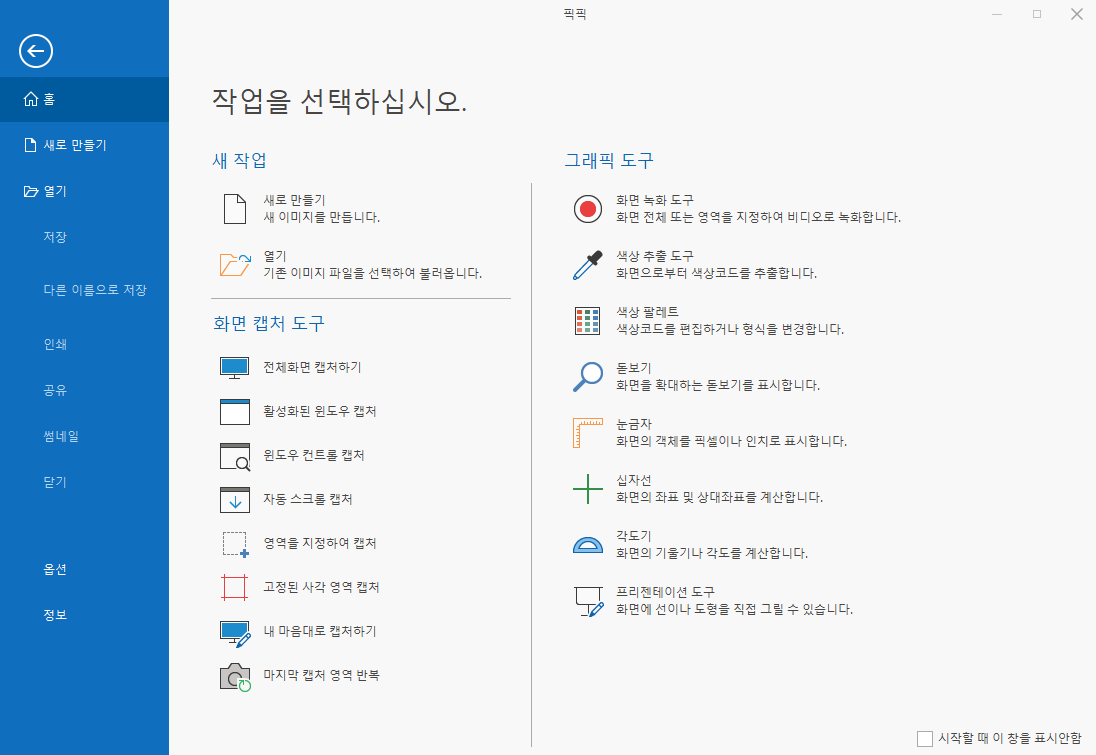Click the 윈도우 컨트롤 캡처 label
This screenshot has width=1096, height=755.
click(x=314, y=455)
